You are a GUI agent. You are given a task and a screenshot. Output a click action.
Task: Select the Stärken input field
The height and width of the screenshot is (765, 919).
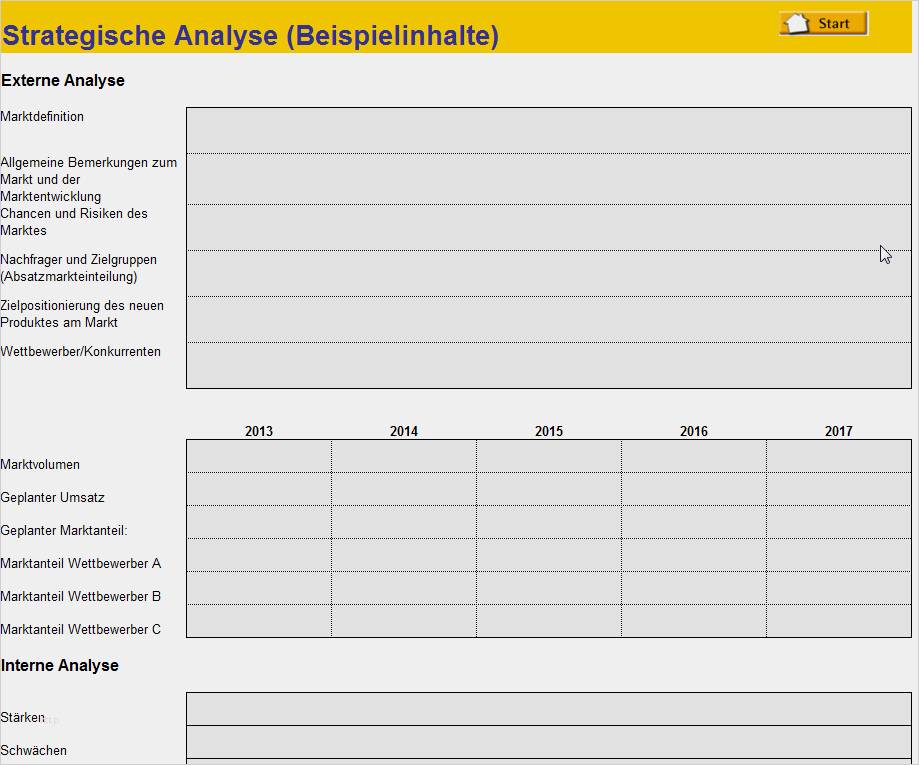point(549,709)
